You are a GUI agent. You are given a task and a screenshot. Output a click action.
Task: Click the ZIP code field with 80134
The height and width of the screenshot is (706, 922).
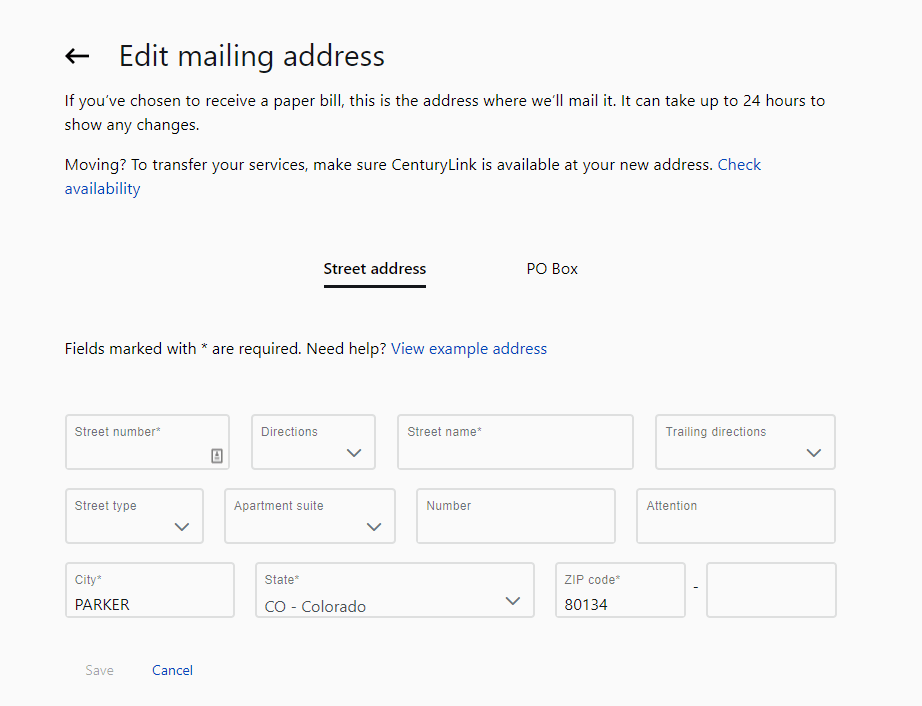click(x=620, y=591)
